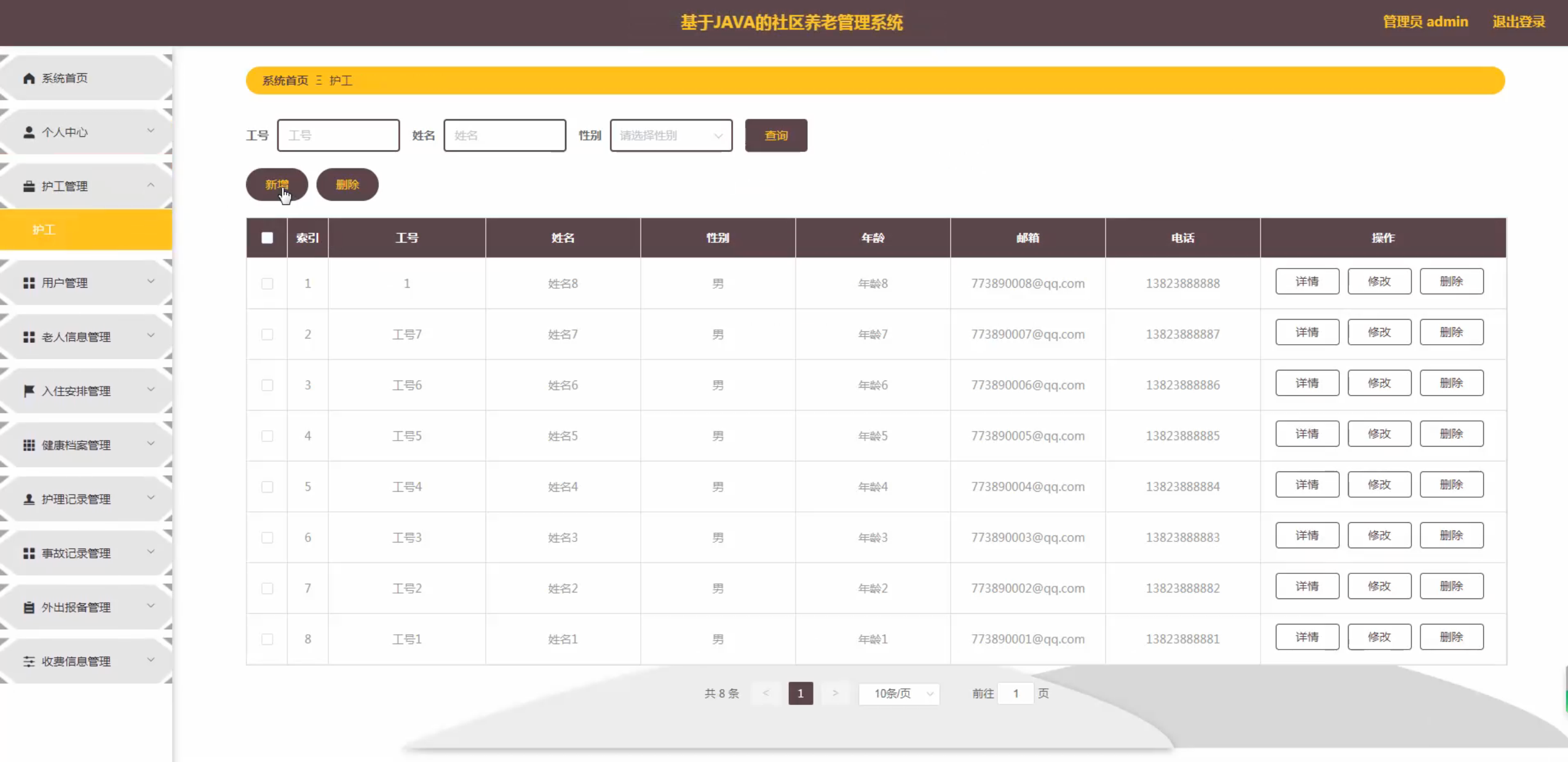Open the 10条/页 page size dropdown
1568x762 pixels.
click(x=899, y=693)
